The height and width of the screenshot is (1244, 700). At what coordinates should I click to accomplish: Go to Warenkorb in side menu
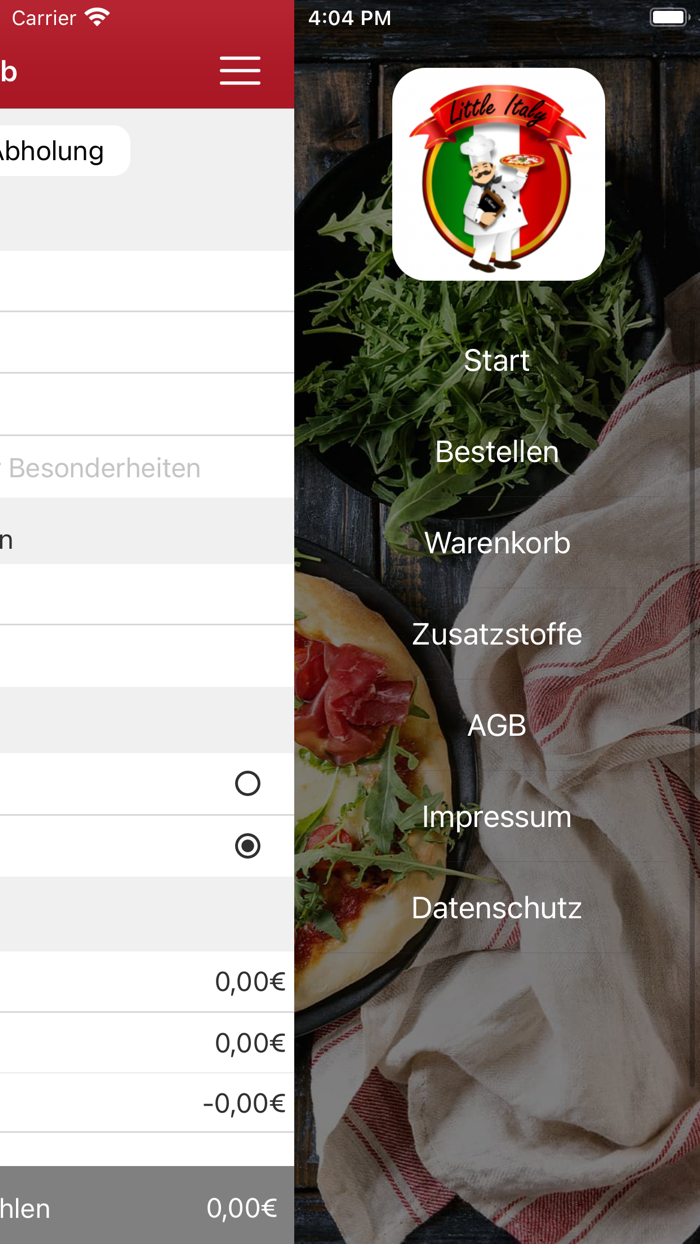(497, 542)
